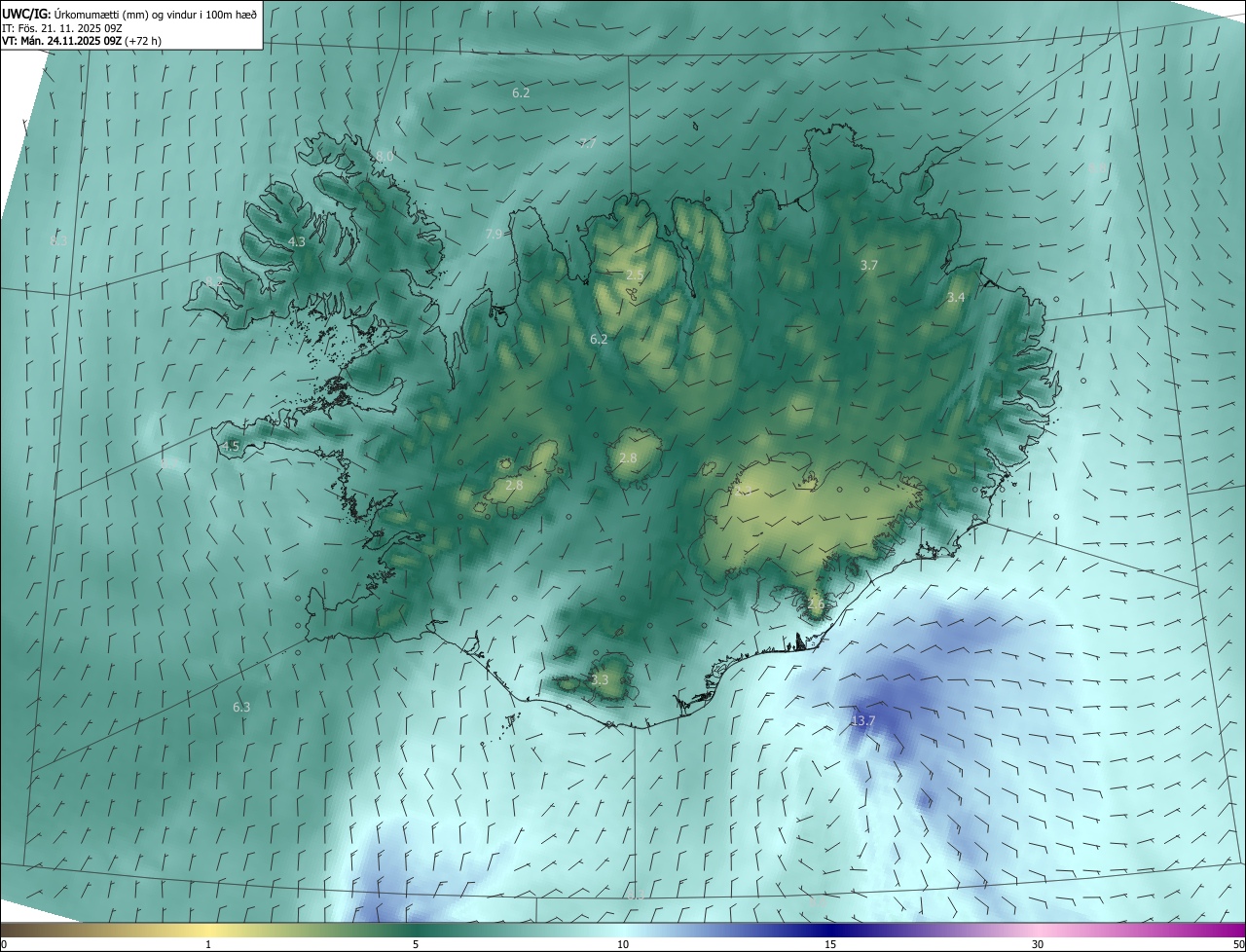Image resolution: width=1246 pixels, height=952 pixels.
Task: Click the 3.4 value label near east coast
Action: point(956,297)
